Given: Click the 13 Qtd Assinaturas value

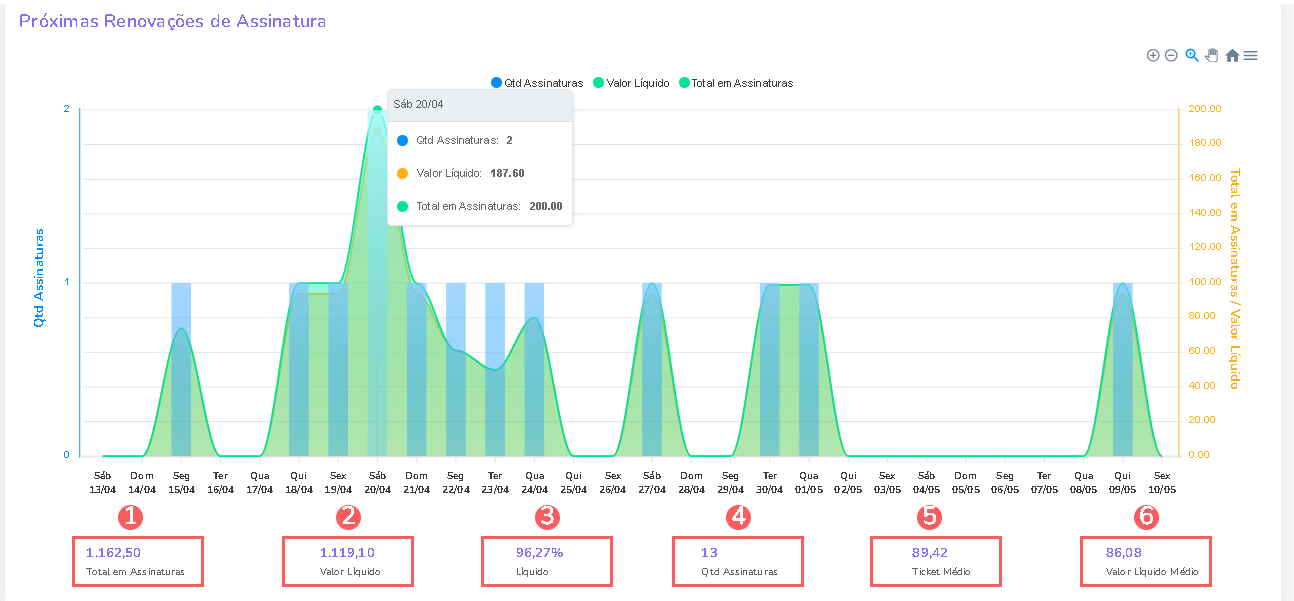Looking at the screenshot, I should 709,552.
